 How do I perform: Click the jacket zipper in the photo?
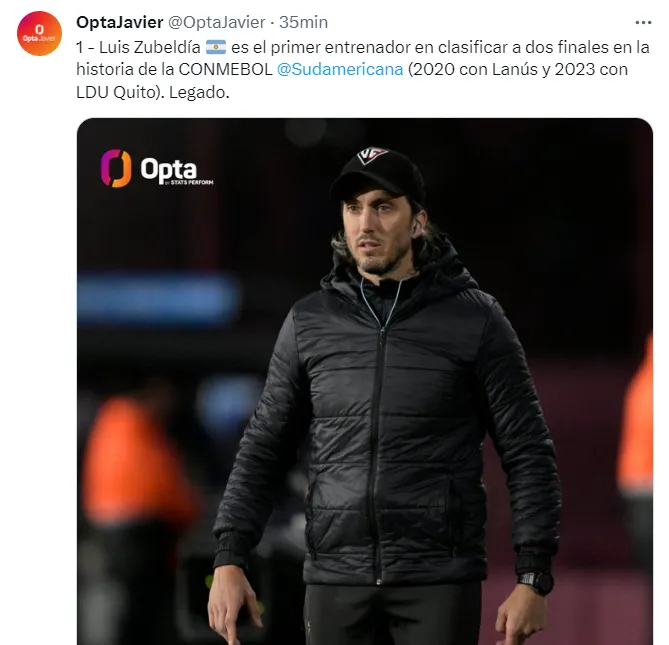(x=378, y=452)
